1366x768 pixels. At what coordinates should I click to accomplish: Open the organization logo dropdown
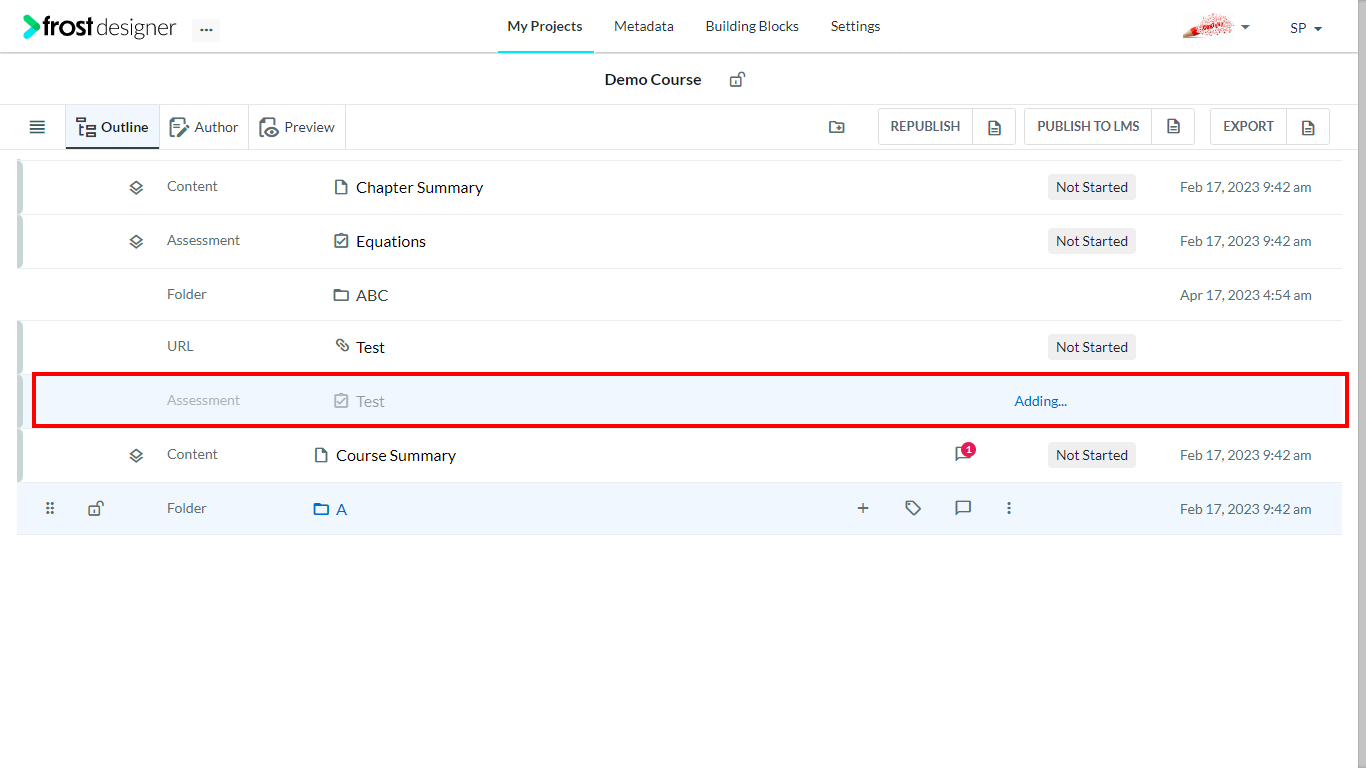click(x=1216, y=27)
